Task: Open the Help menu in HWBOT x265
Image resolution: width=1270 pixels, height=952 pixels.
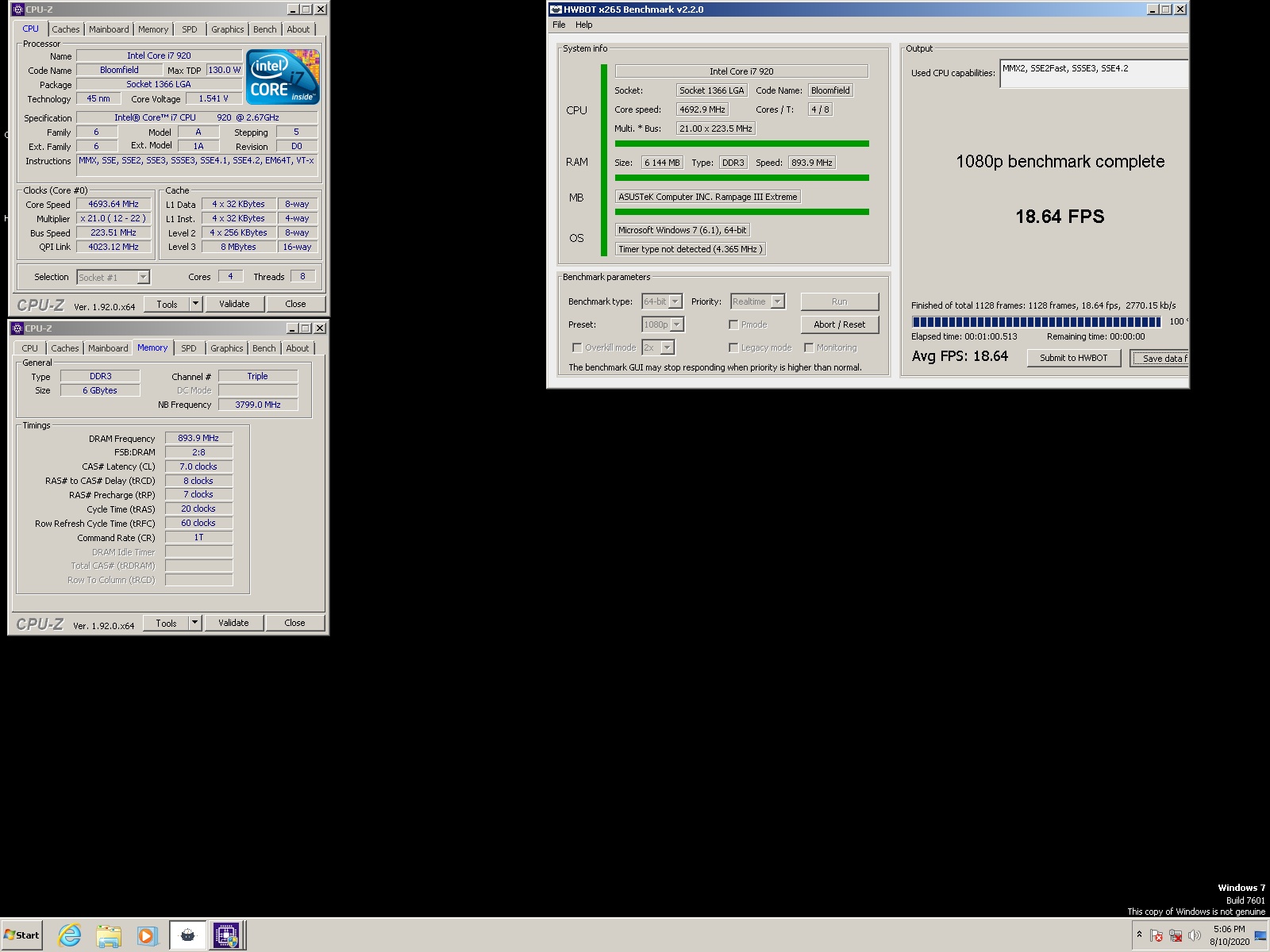Action: tap(584, 25)
